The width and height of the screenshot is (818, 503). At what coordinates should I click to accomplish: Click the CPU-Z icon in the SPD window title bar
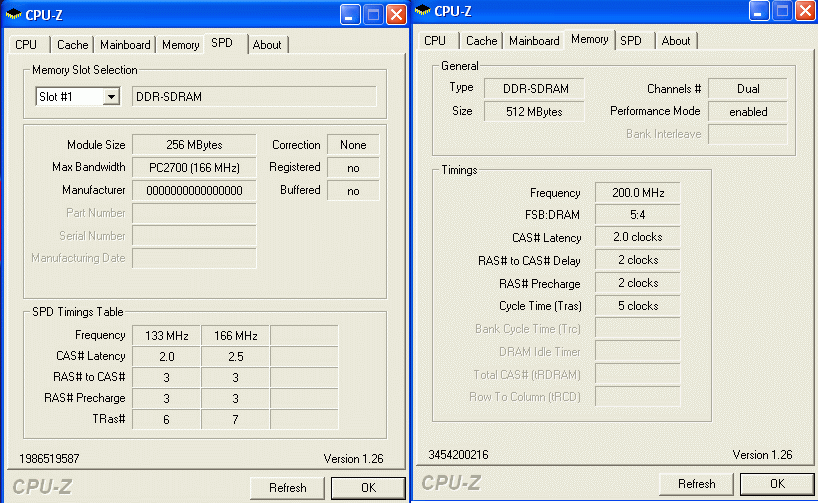click(14, 15)
